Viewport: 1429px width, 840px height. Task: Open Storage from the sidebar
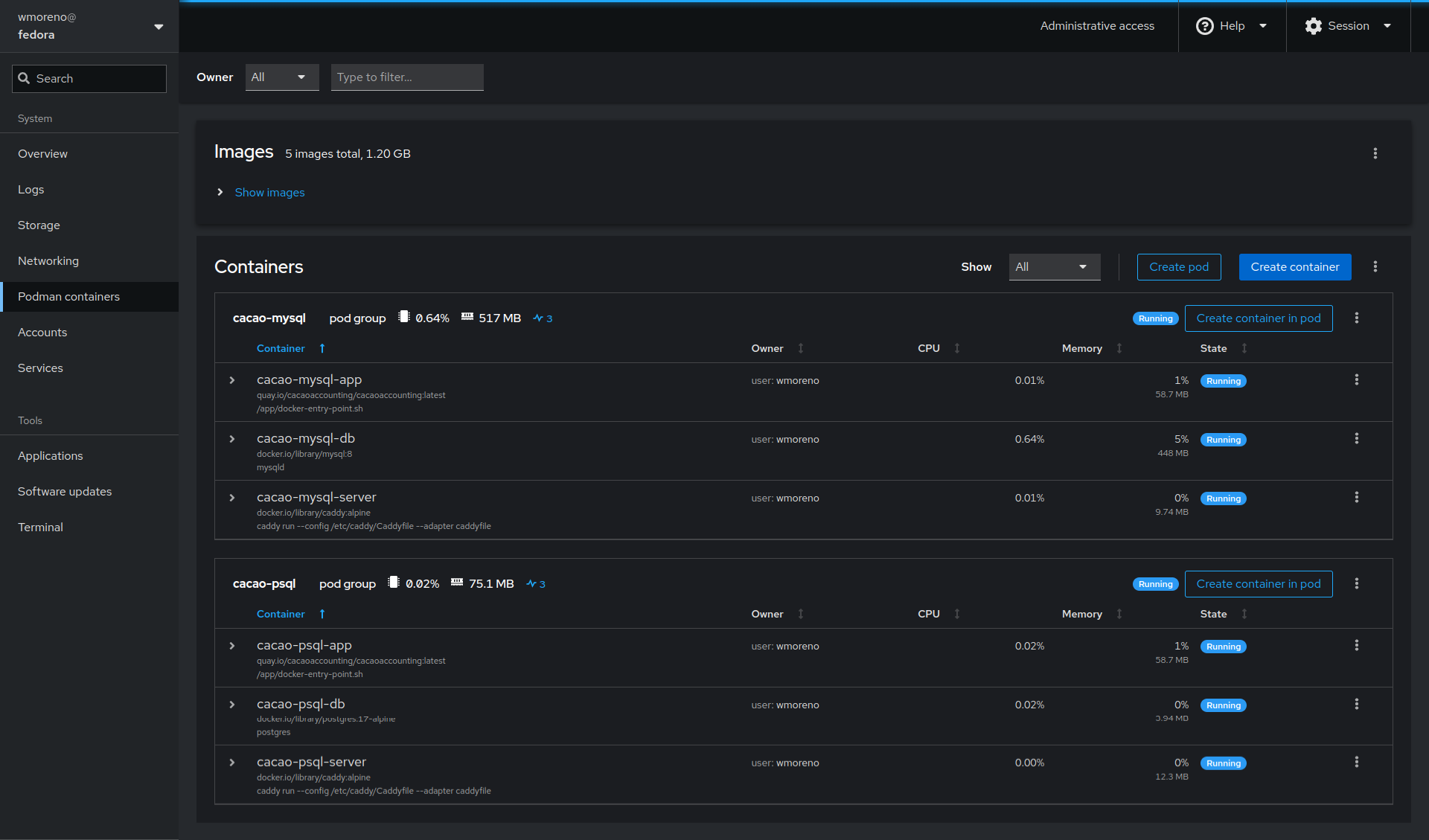pos(89,225)
